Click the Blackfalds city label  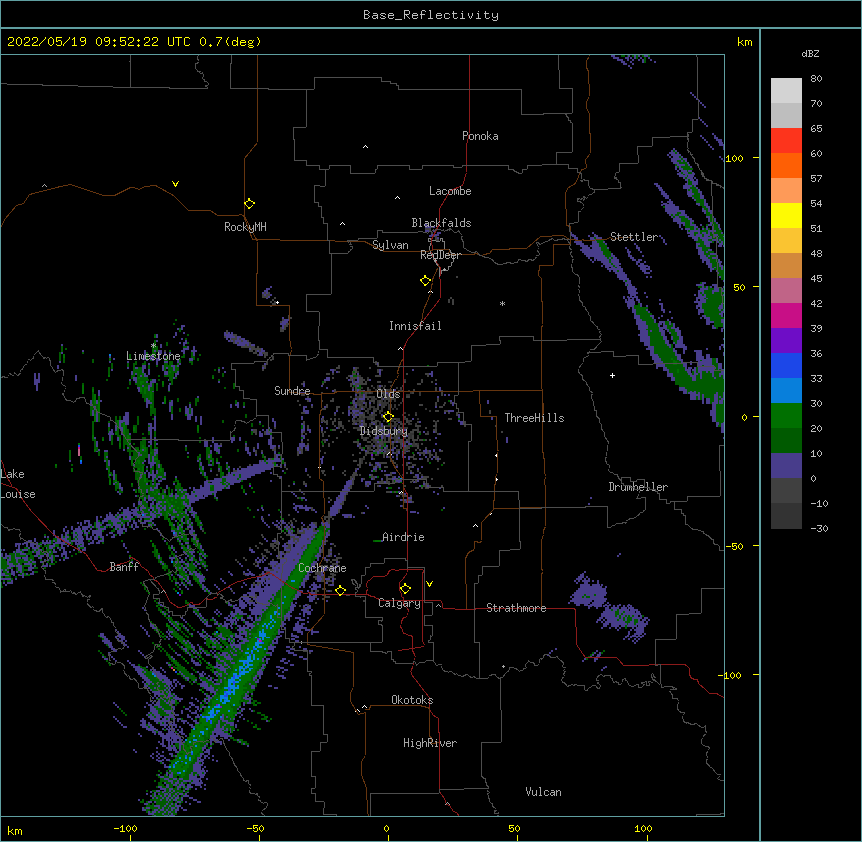pos(441,223)
